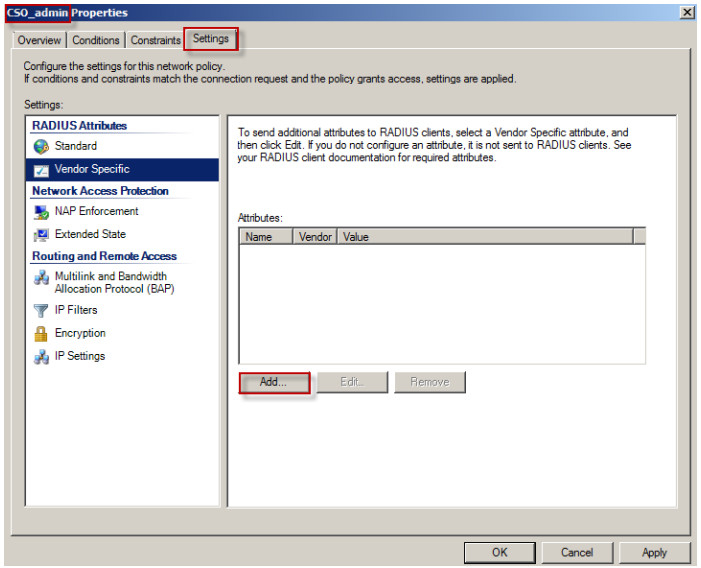Click the IP Settings network icon
This screenshot has height=568, width=701.
41,357
